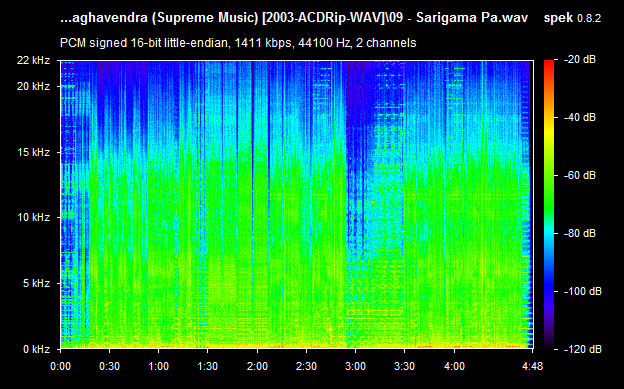624x389 pixels.
Task: Click the 5 kHz frequency label
Action: click(x=36, y=283)
